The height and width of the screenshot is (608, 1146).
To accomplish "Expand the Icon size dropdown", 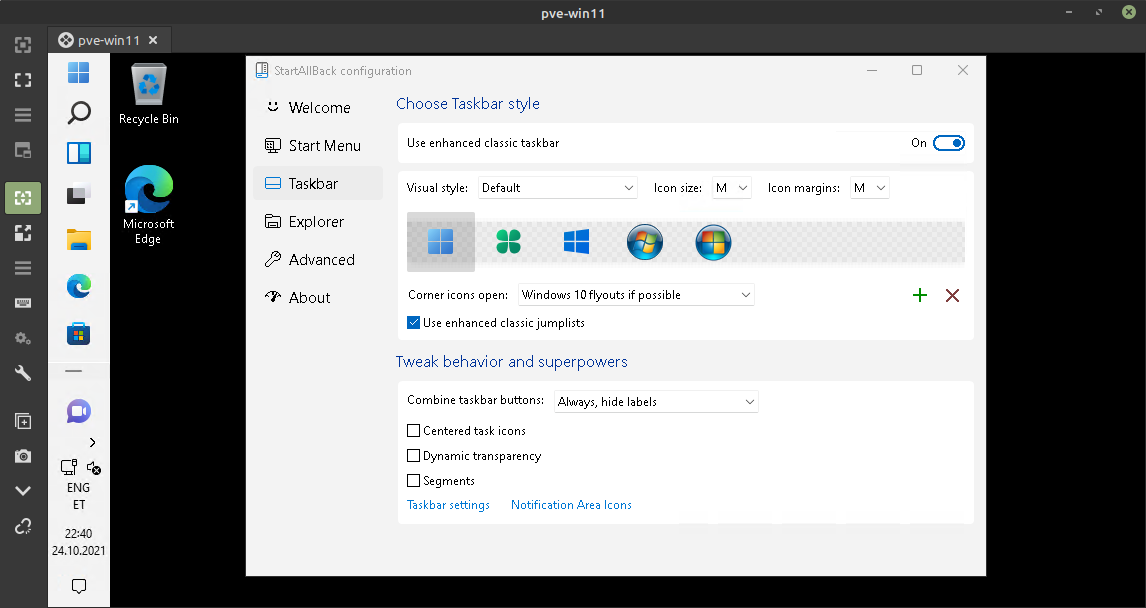I will [x=731, y=188].
